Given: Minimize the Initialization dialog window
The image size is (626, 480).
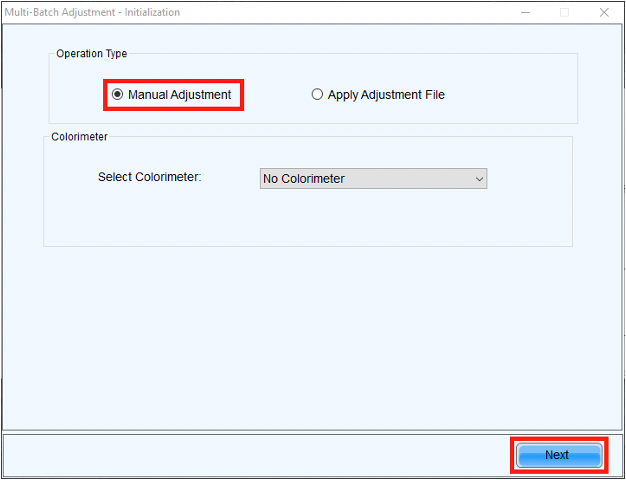Looking at the screenshot, I should click(x=525, y=13).
